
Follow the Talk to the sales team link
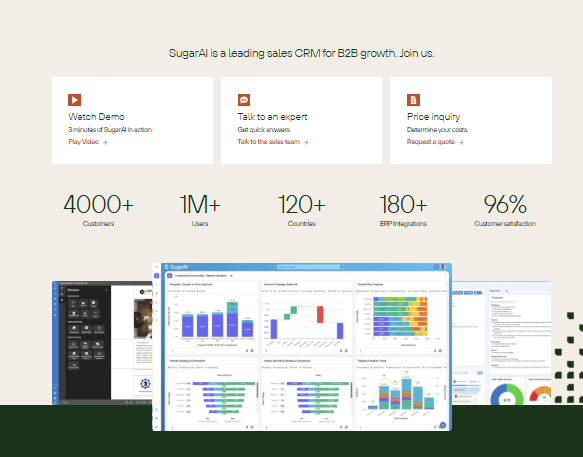[273, 142]
